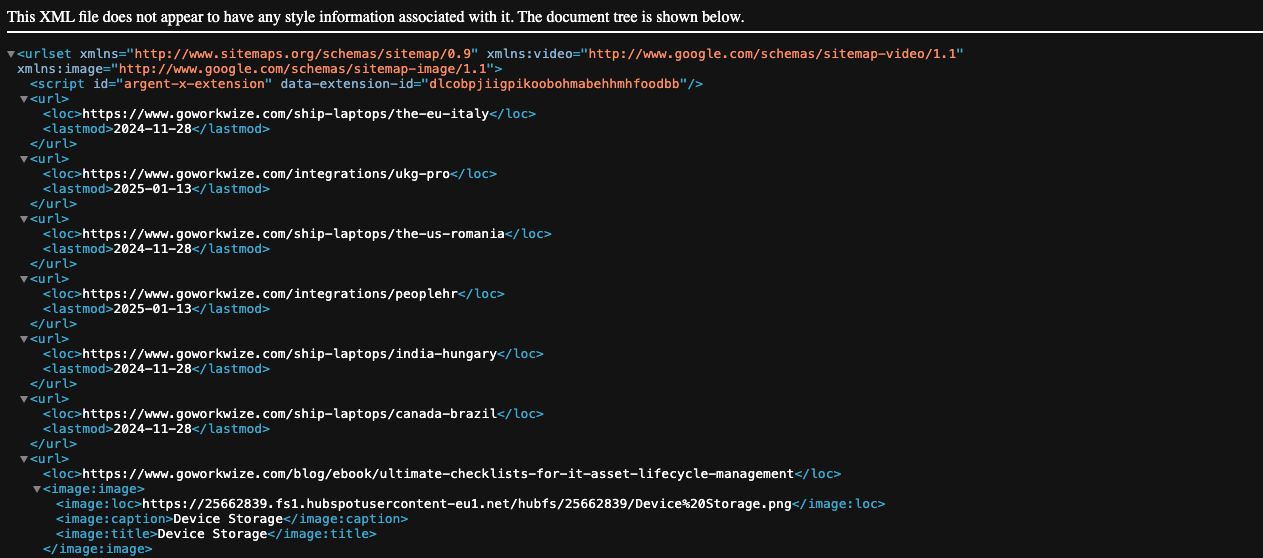Click the sitemaps.org xmlns attribute value
The height and width of the screenshot is (558, 1263).
coord(307,54)
